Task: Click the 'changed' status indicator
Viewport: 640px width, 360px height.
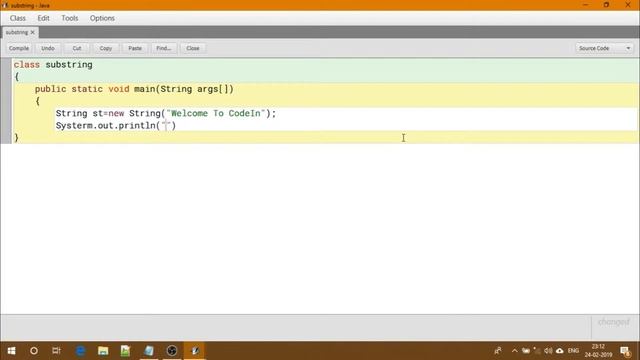Action: click(x=613, y=322)
